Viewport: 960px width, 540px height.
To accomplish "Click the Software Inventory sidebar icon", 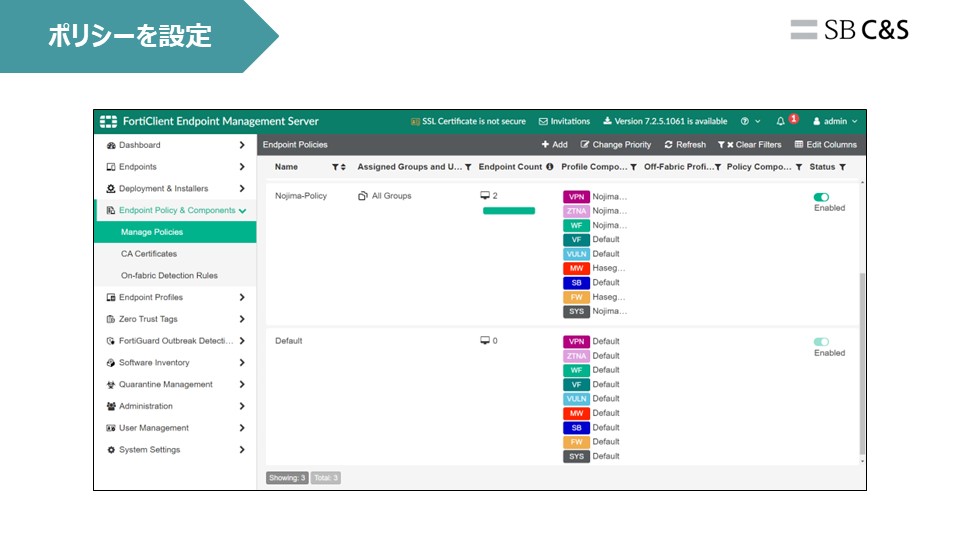I will coord(111,362).
